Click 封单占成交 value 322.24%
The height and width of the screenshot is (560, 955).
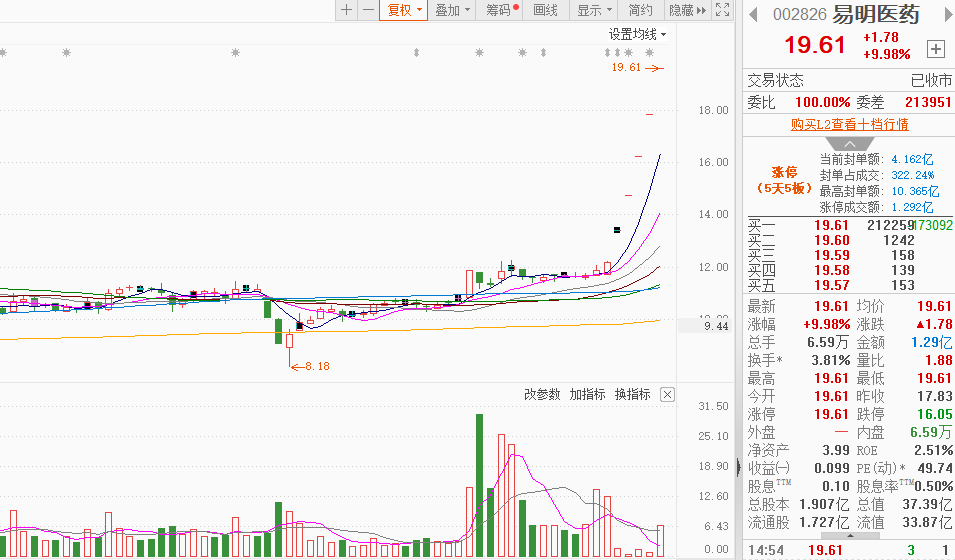click(x=912, y=175)
